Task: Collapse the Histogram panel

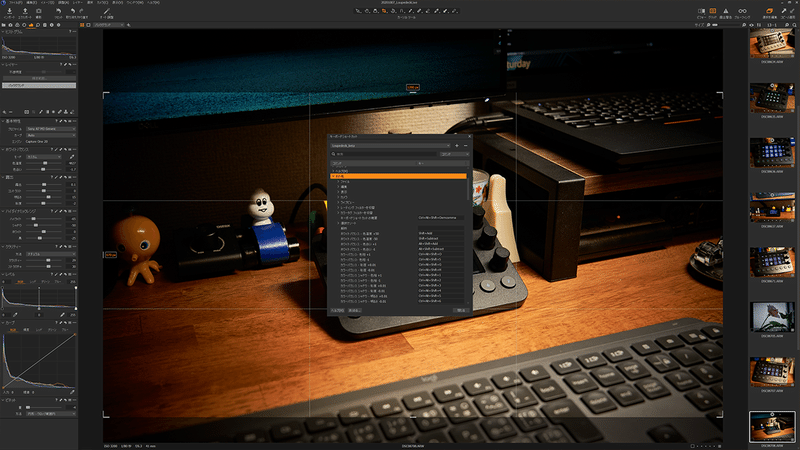Action: coord(3,32)
